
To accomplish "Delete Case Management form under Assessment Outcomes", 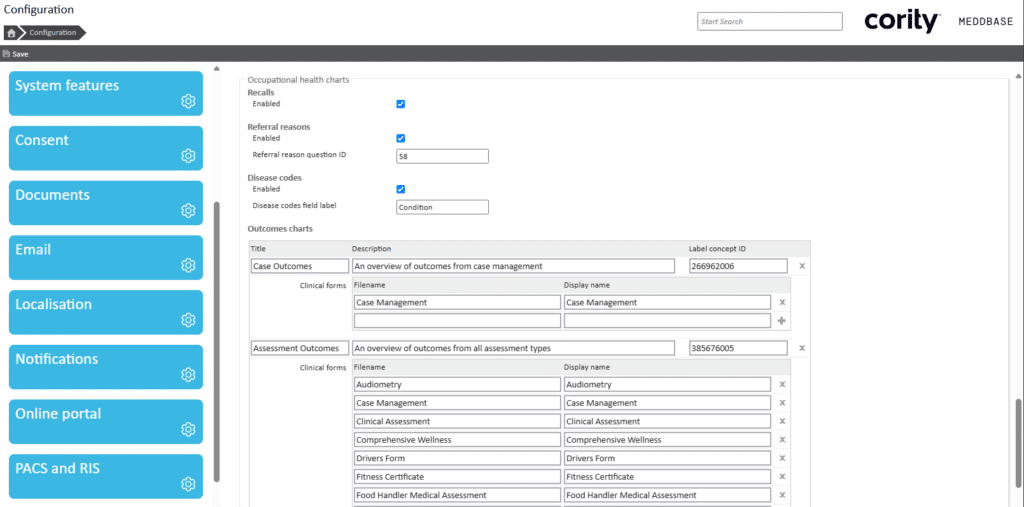I will coord(782,403).
